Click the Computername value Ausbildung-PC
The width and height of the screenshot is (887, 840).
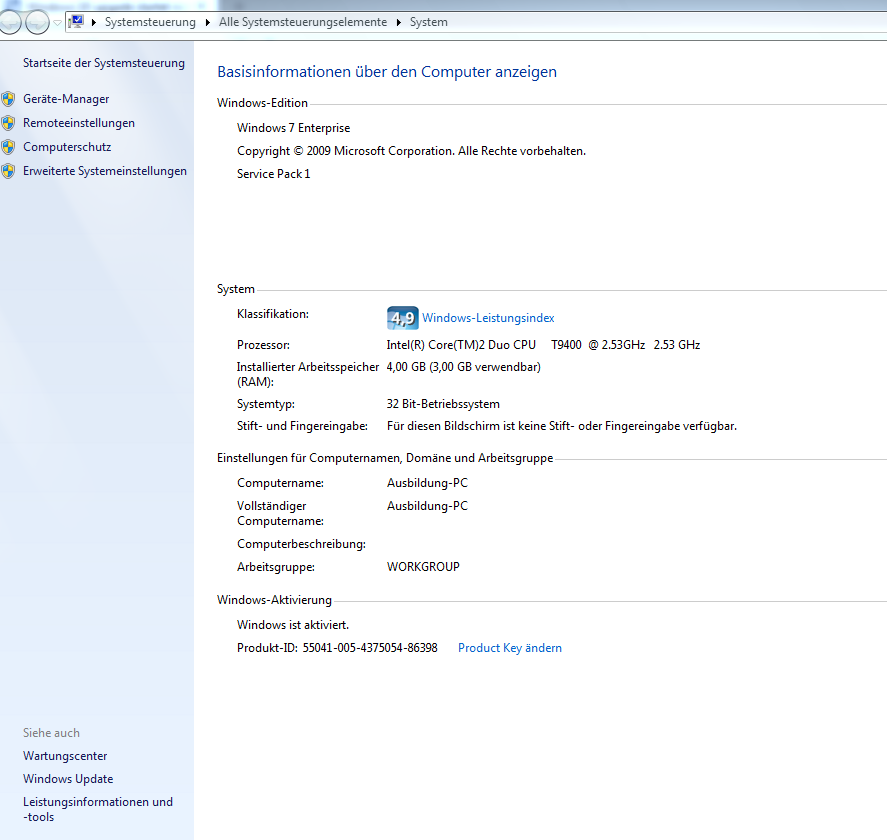pyautogui.click(x=427, y=483)
